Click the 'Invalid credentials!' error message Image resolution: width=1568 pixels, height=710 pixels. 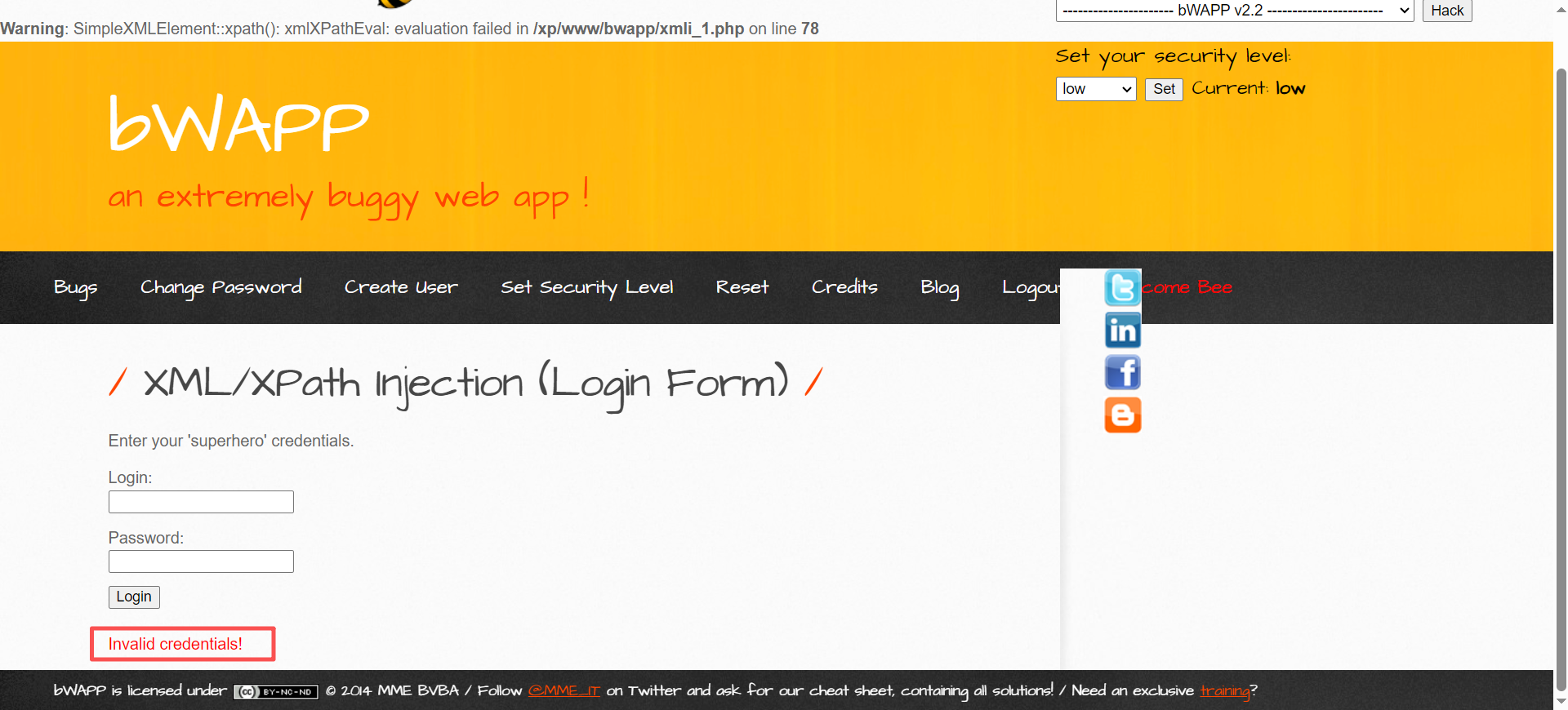click(x=176, y=644)
